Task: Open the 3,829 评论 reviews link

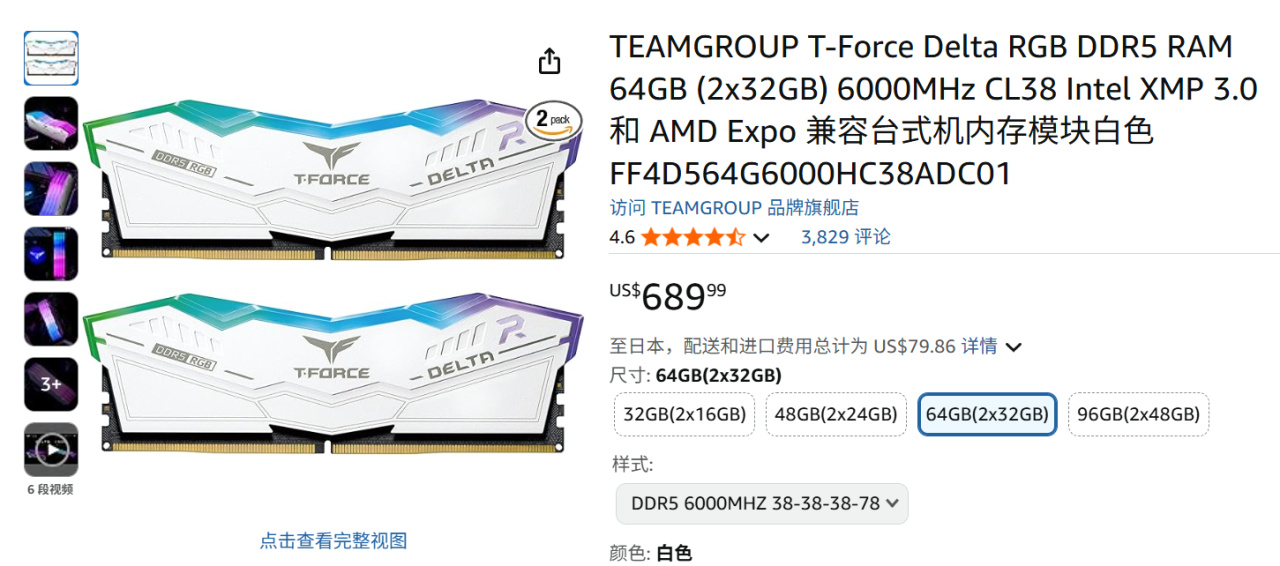Action: click(x=845, y=237)
